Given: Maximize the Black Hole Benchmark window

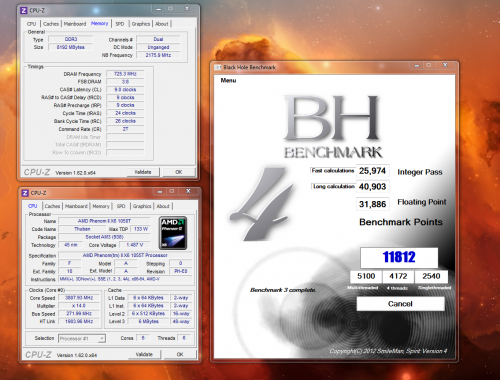Looking at the screenshot, I should (429, 65).
